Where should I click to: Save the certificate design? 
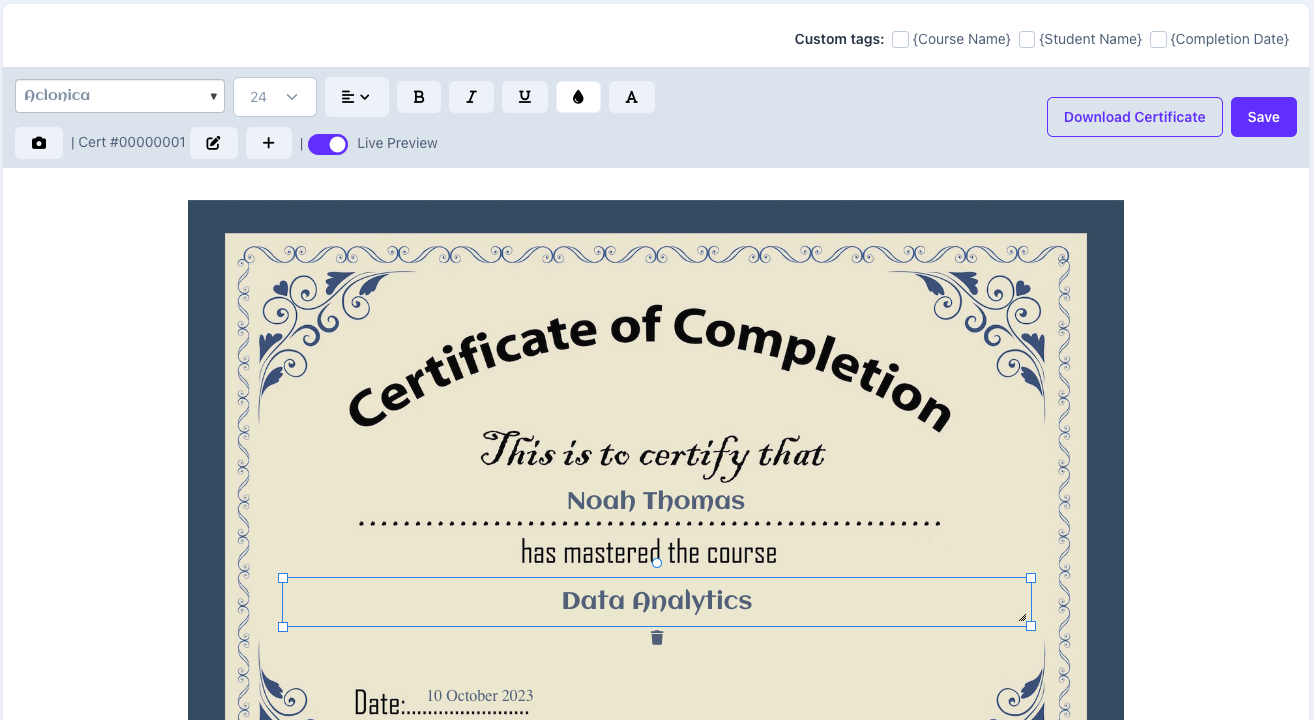coord(1263,117)
